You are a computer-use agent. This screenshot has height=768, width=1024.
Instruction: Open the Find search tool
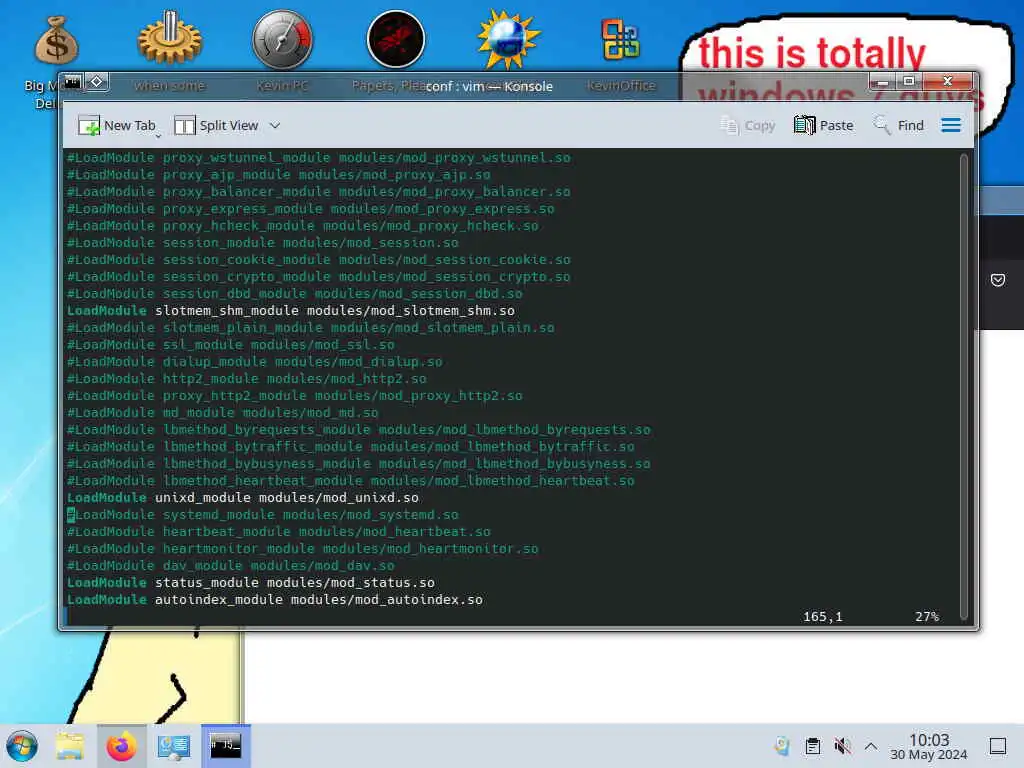pyautogui.click(x=899, y=125)
